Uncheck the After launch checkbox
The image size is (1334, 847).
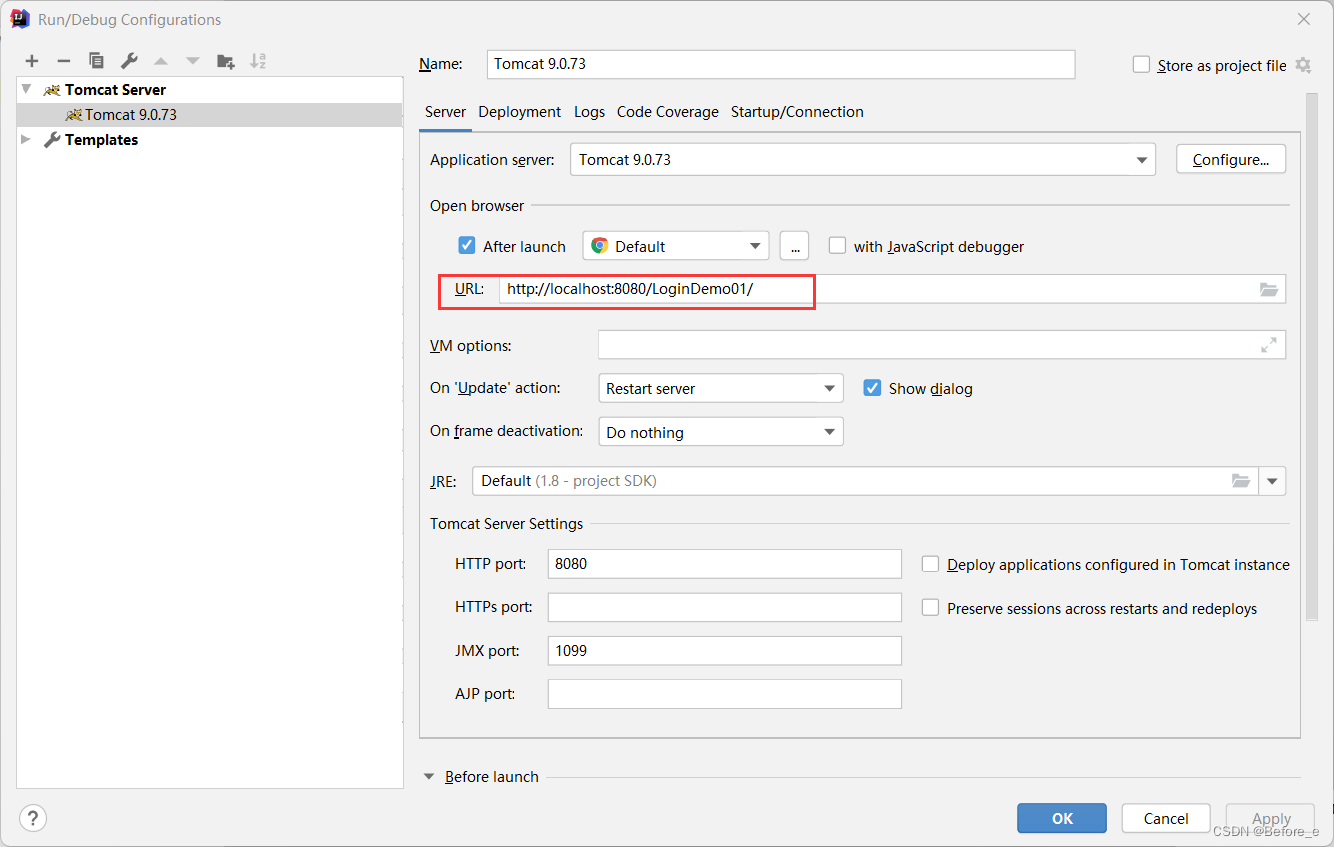[467, 246]
